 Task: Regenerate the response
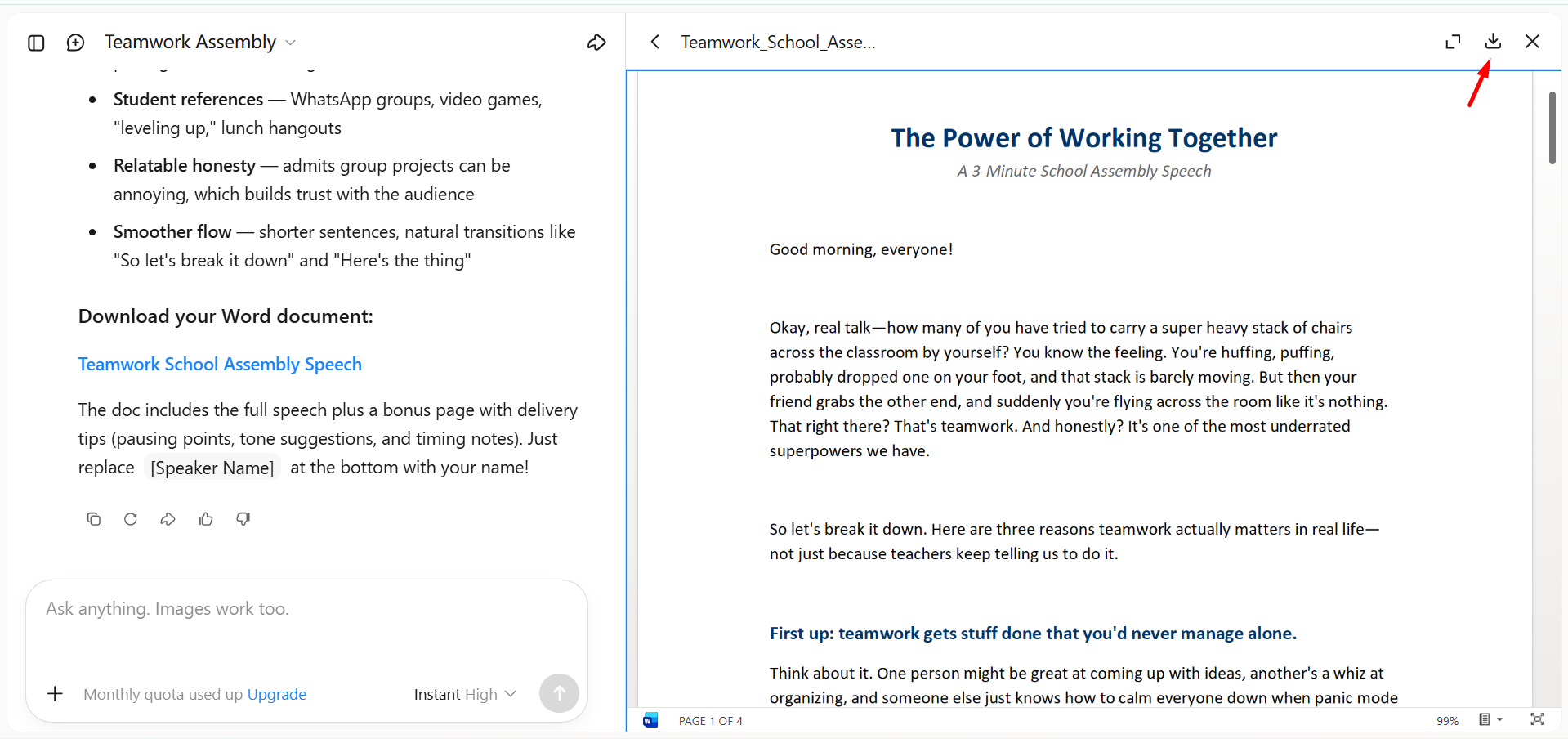click(x=131, y=519)
